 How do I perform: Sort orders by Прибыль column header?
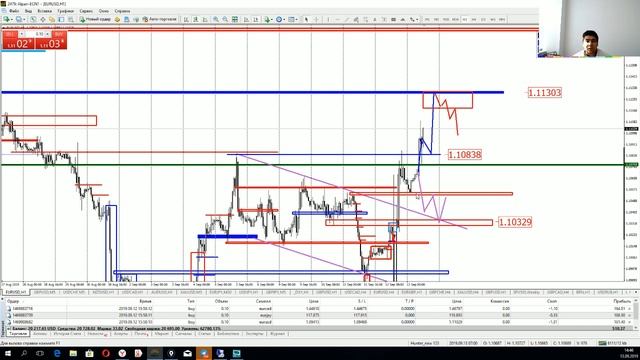(x=622, y=301)
